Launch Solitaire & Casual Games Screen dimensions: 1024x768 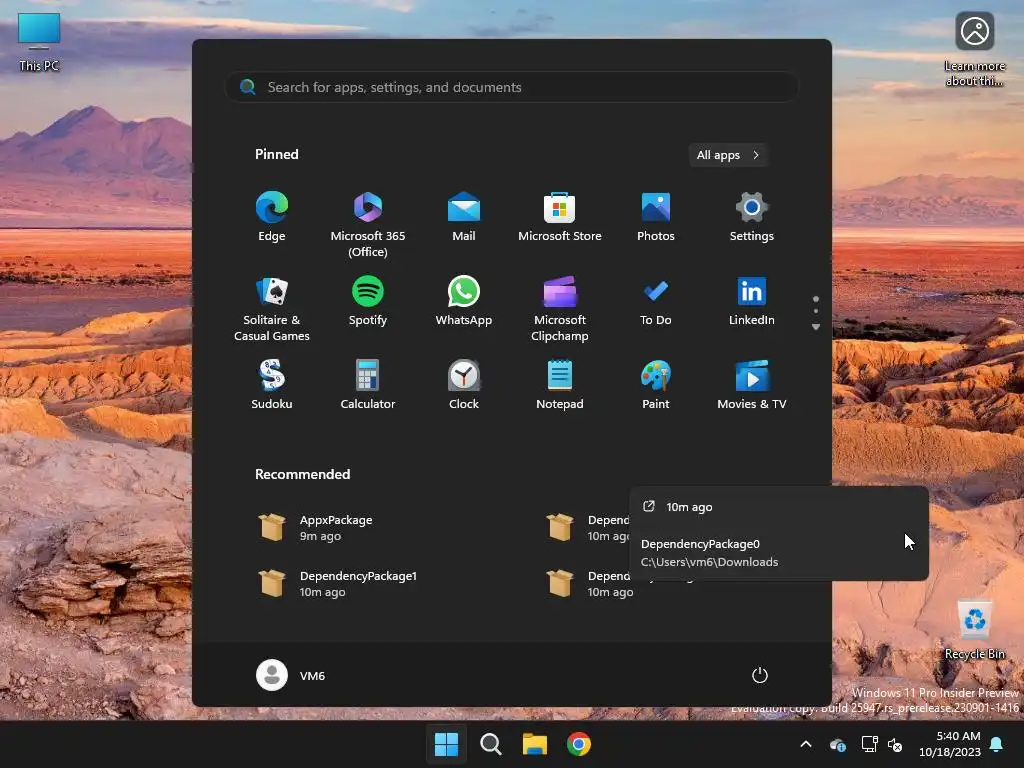point(272,308)
